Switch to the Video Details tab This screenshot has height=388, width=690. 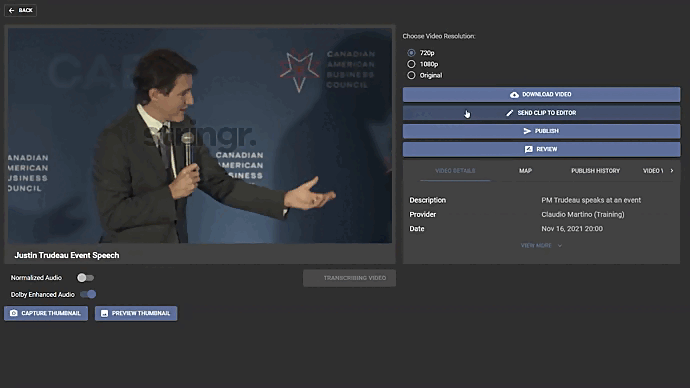tap(455, 171)
